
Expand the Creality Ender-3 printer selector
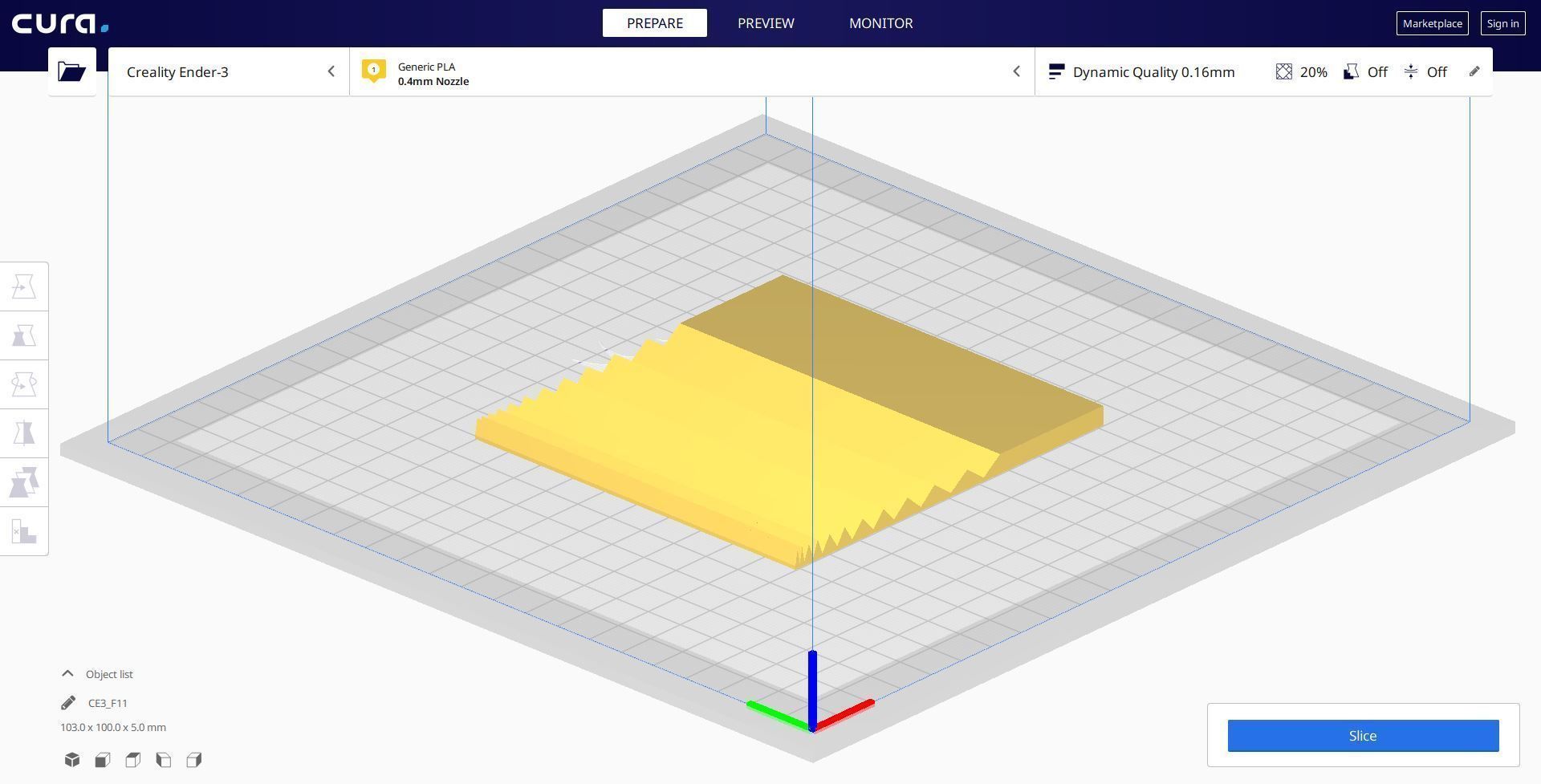(229, 71)
